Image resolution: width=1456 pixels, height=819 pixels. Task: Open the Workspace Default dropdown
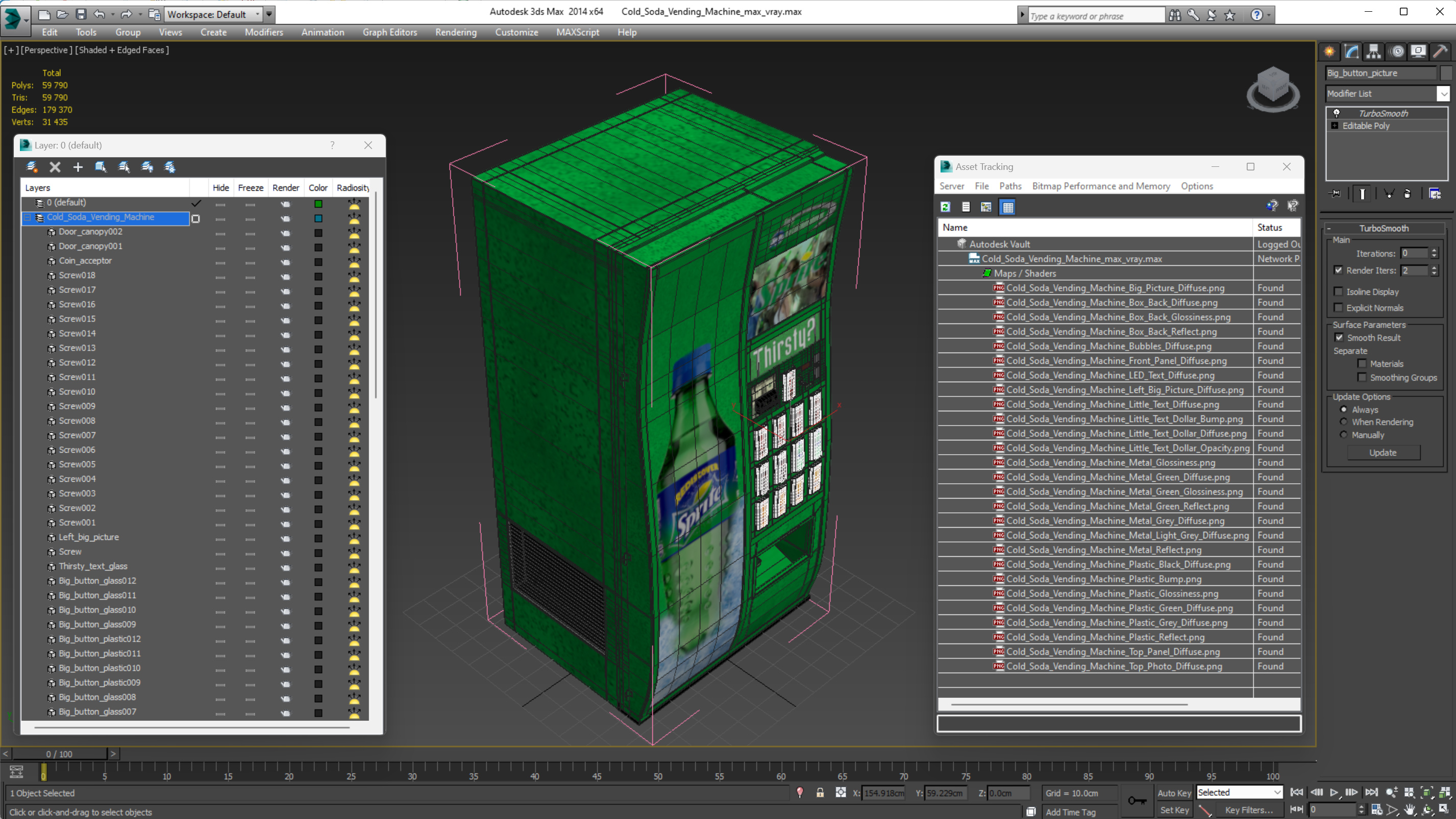258,14
